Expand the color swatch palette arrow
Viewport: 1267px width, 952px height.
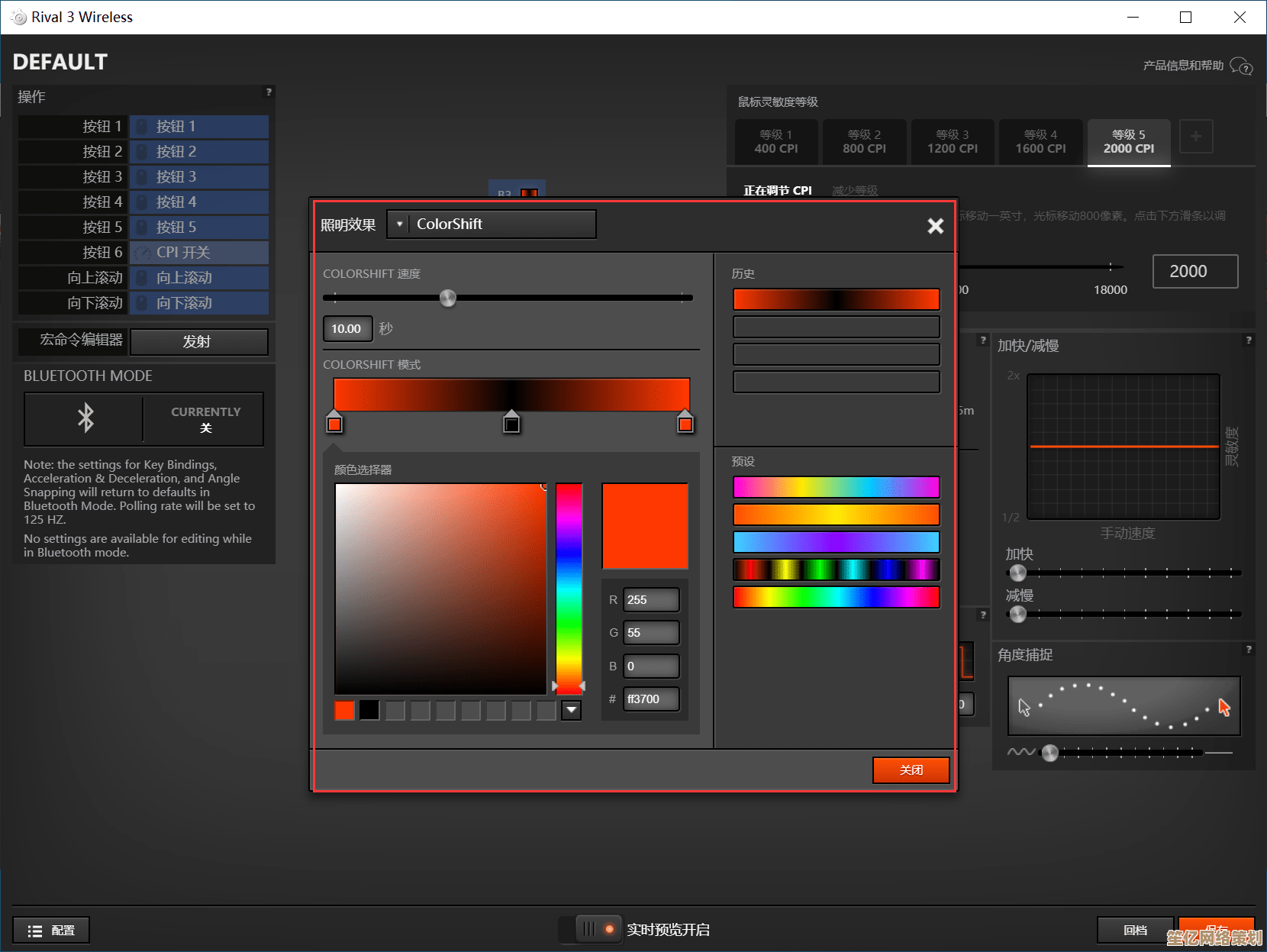point(571,711)
